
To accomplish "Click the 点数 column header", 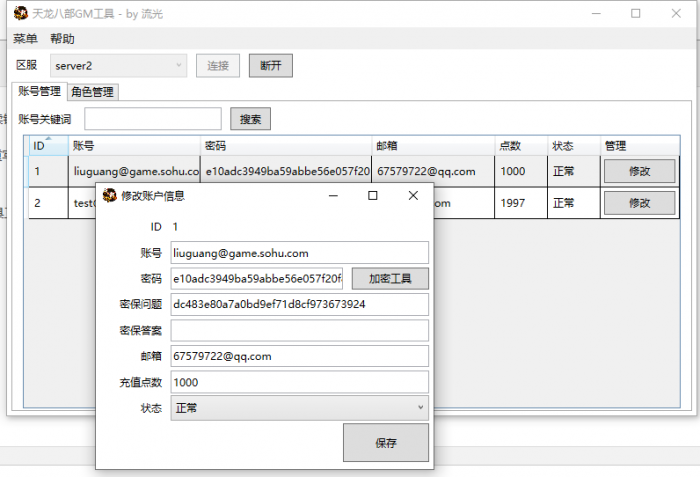I will 521,146.
